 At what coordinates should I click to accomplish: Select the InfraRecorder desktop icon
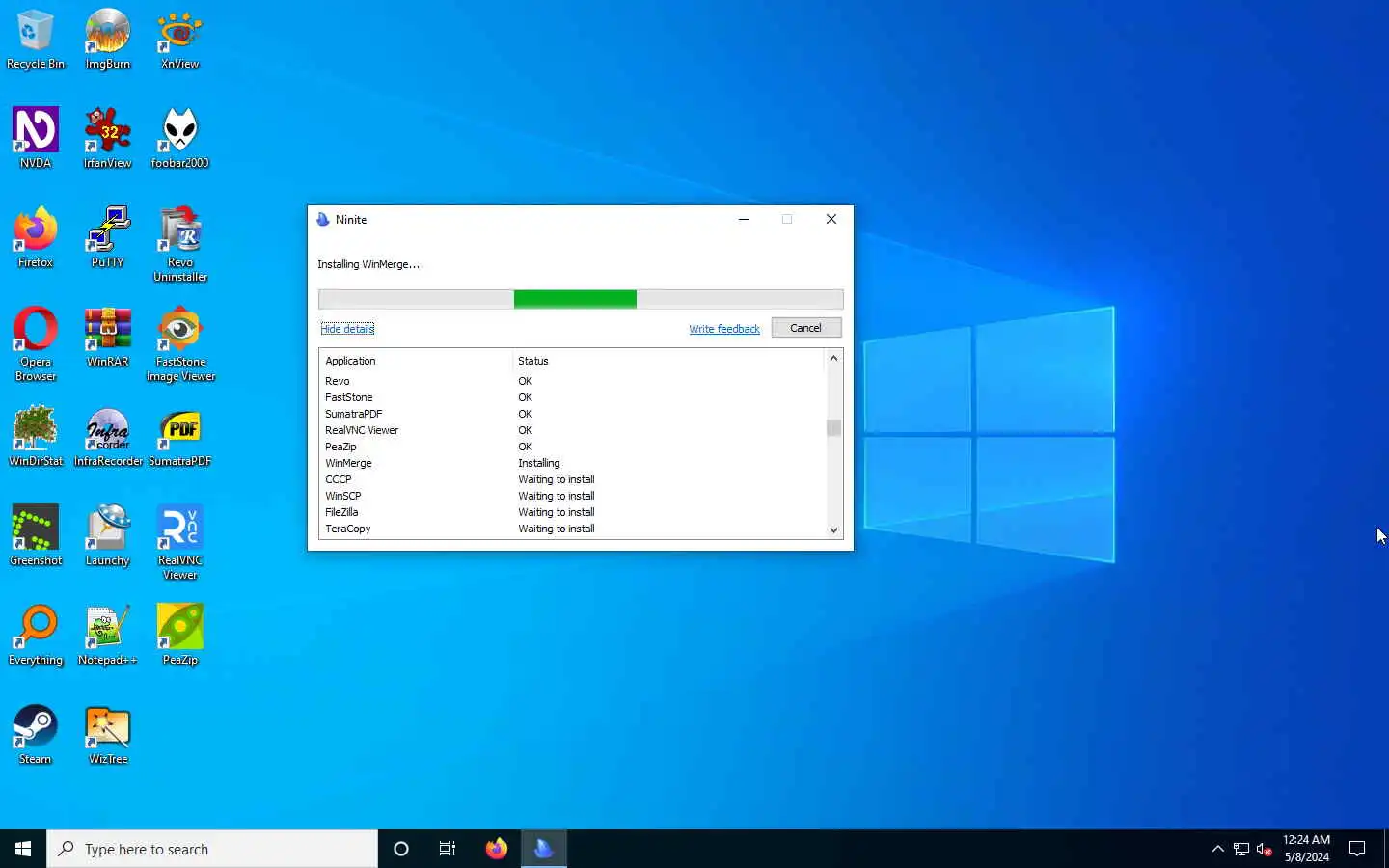pos(107,437)
